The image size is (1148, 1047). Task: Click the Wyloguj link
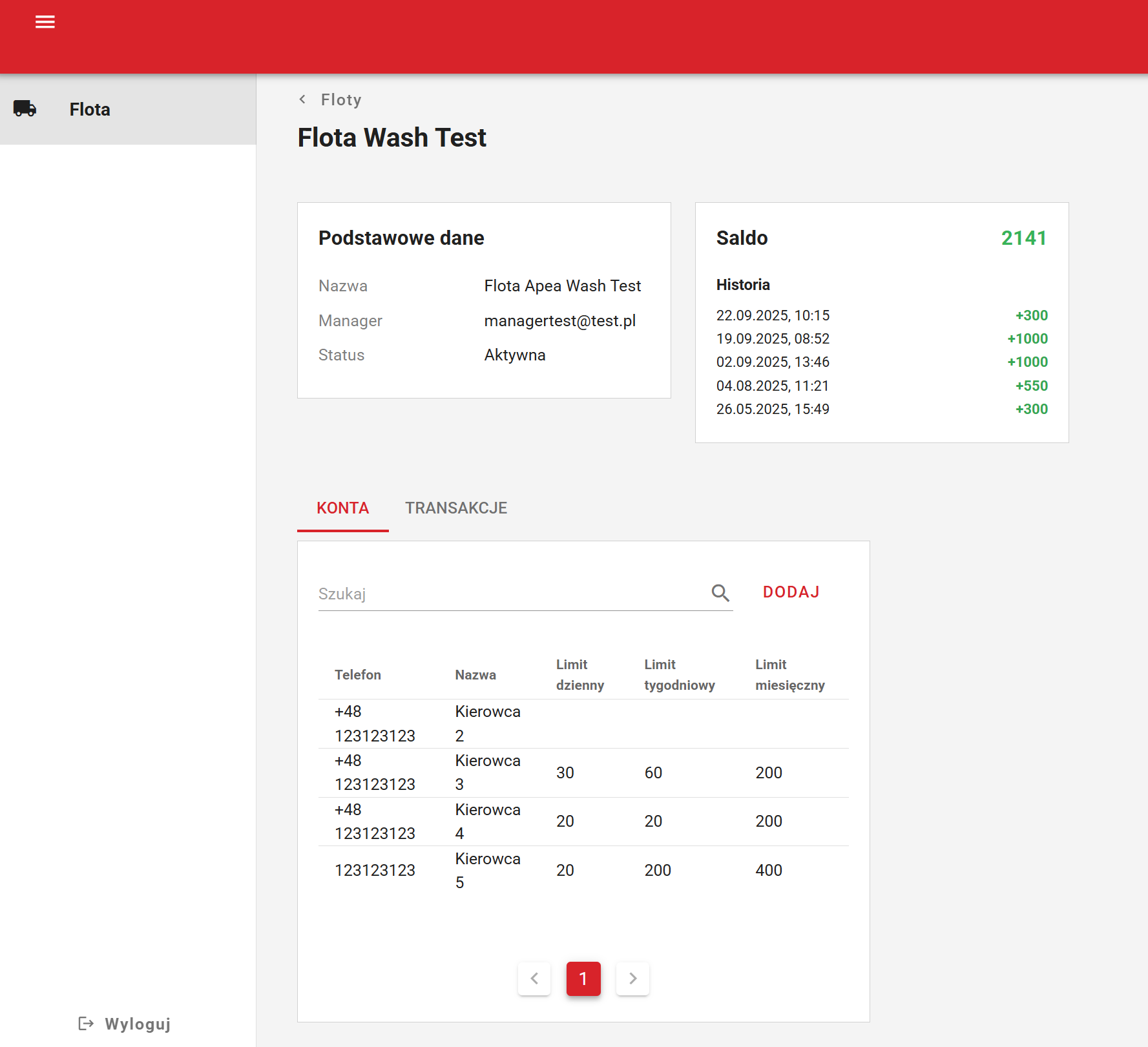point(138,1024)
